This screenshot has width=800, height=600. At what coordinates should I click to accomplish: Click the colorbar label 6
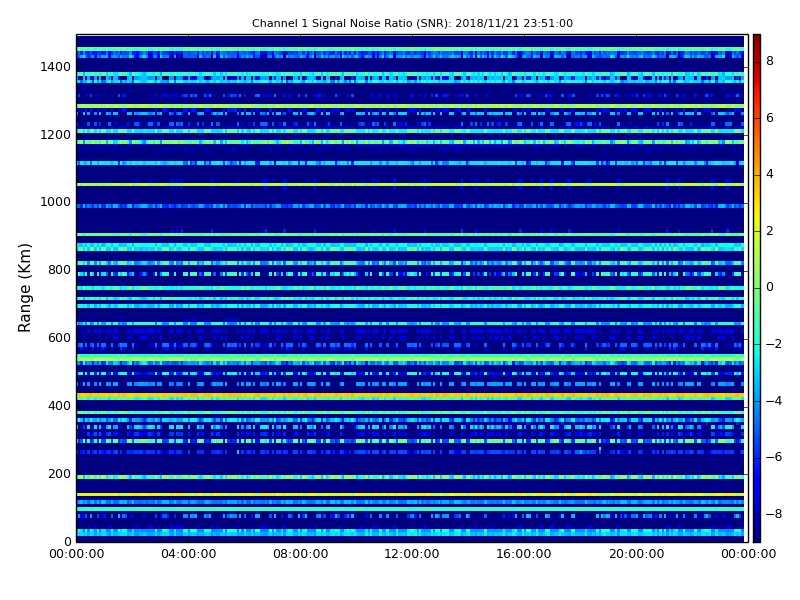click(770, 118)
